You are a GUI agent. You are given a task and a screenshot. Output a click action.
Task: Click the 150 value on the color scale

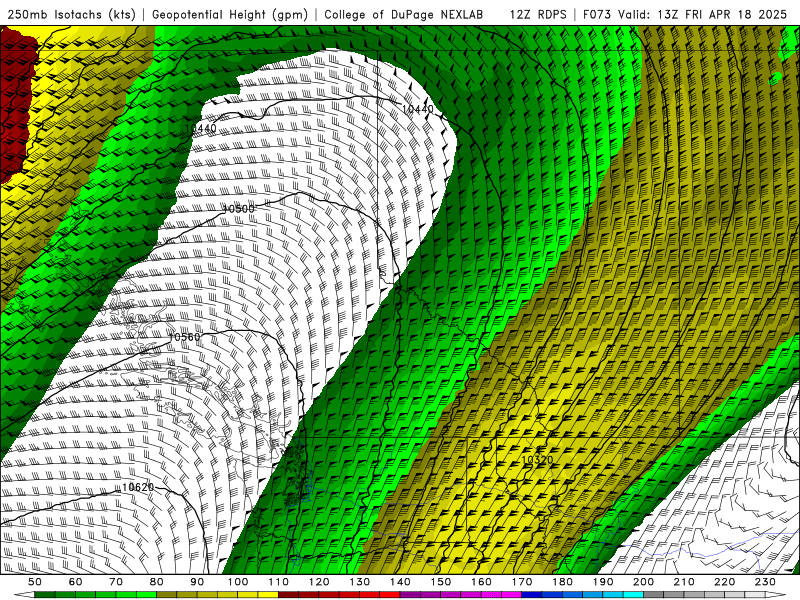pyautogui.click(x=441, y=582)
